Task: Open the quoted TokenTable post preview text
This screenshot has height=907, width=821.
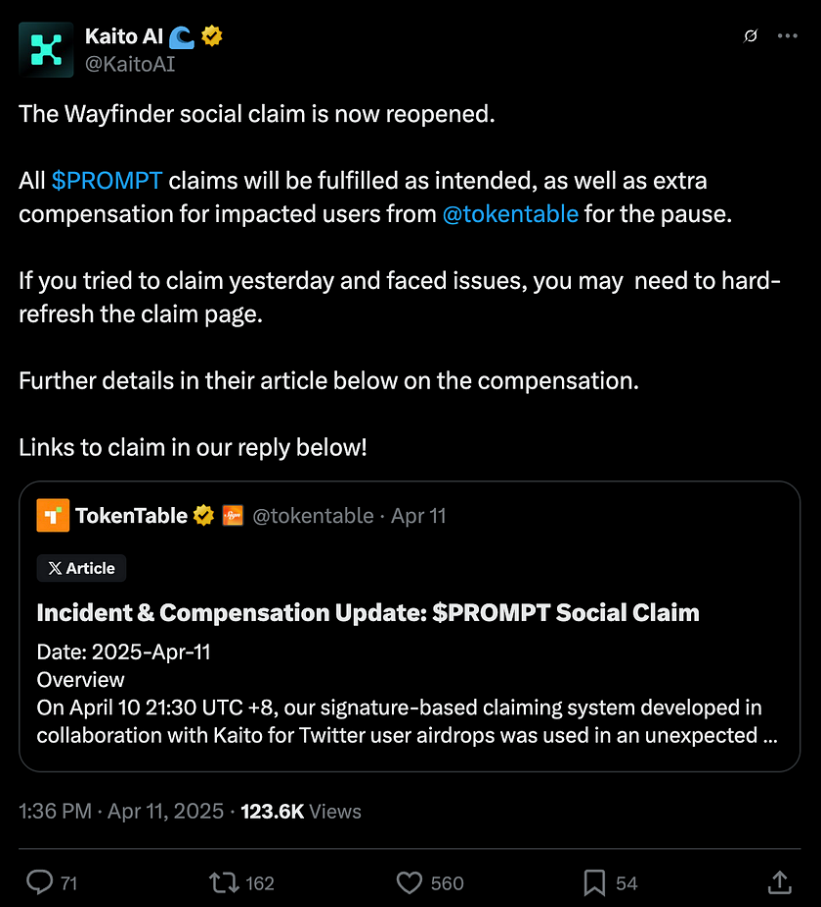Action: coord(407,694)
